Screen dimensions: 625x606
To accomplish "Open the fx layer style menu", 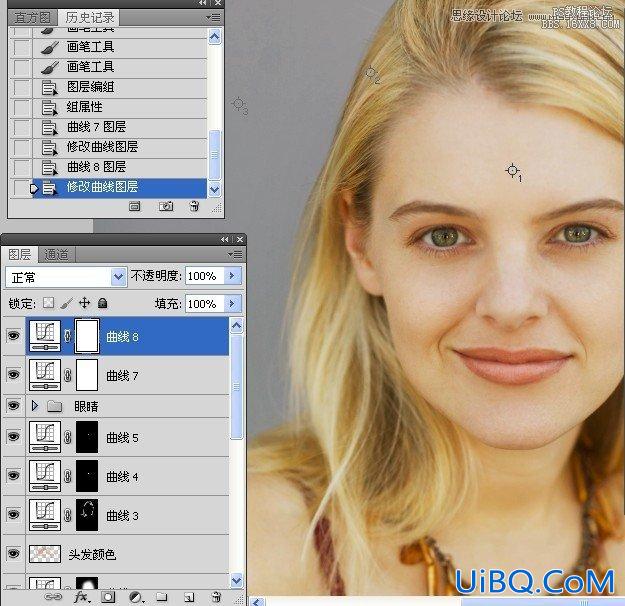I will point(81,597).
